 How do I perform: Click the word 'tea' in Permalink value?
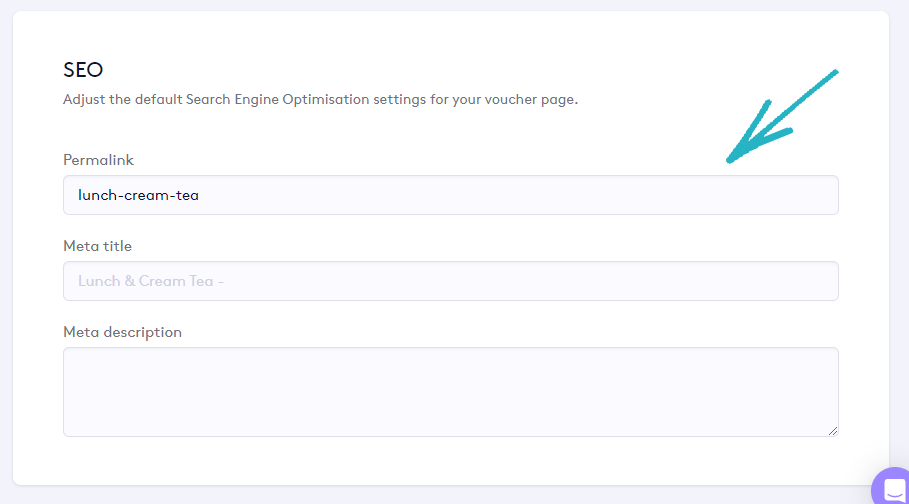pyautogui.click(x=186, y=195)
